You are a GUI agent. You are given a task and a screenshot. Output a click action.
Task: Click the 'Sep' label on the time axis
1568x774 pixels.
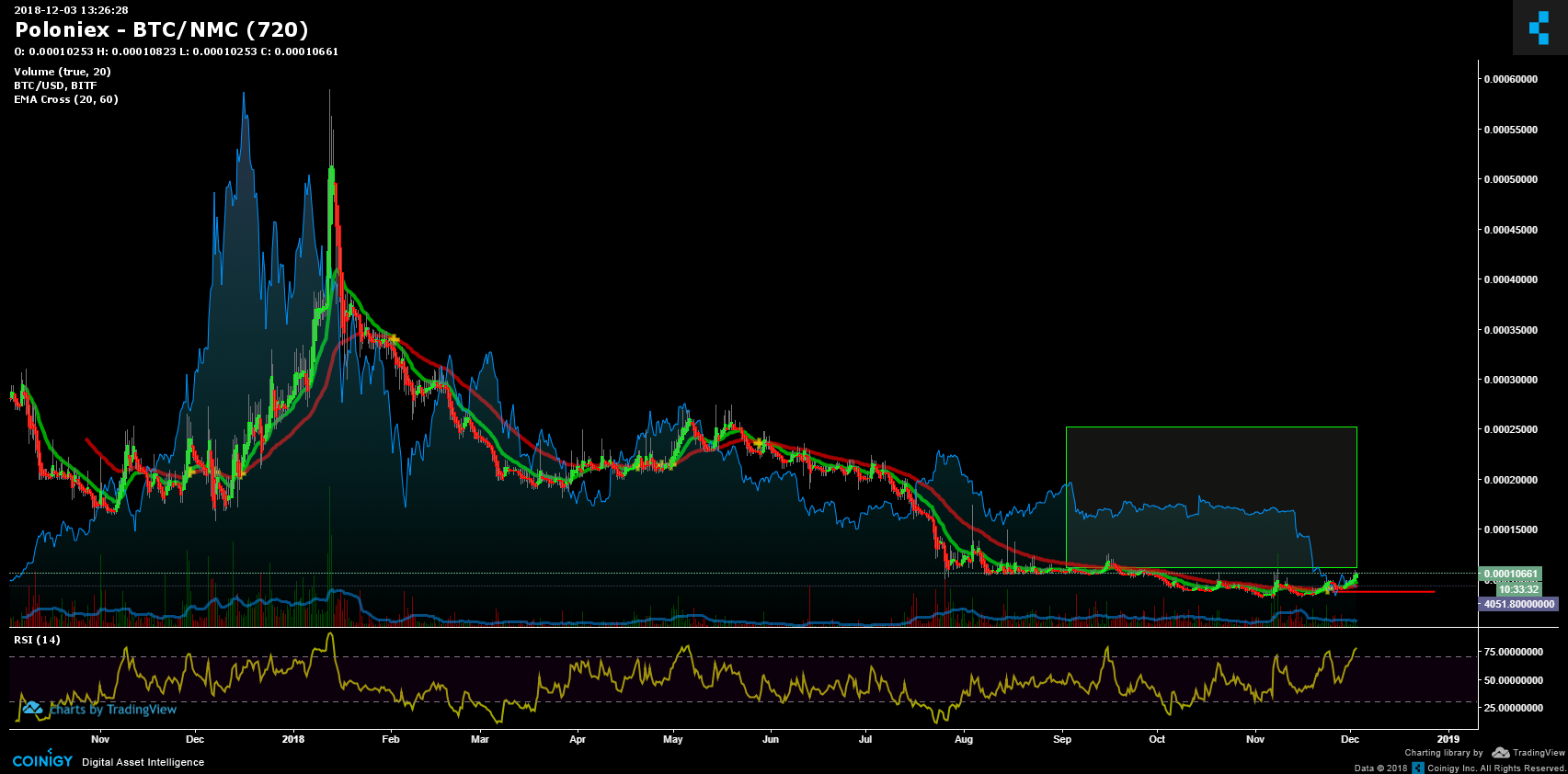(x=1062, y=739)
